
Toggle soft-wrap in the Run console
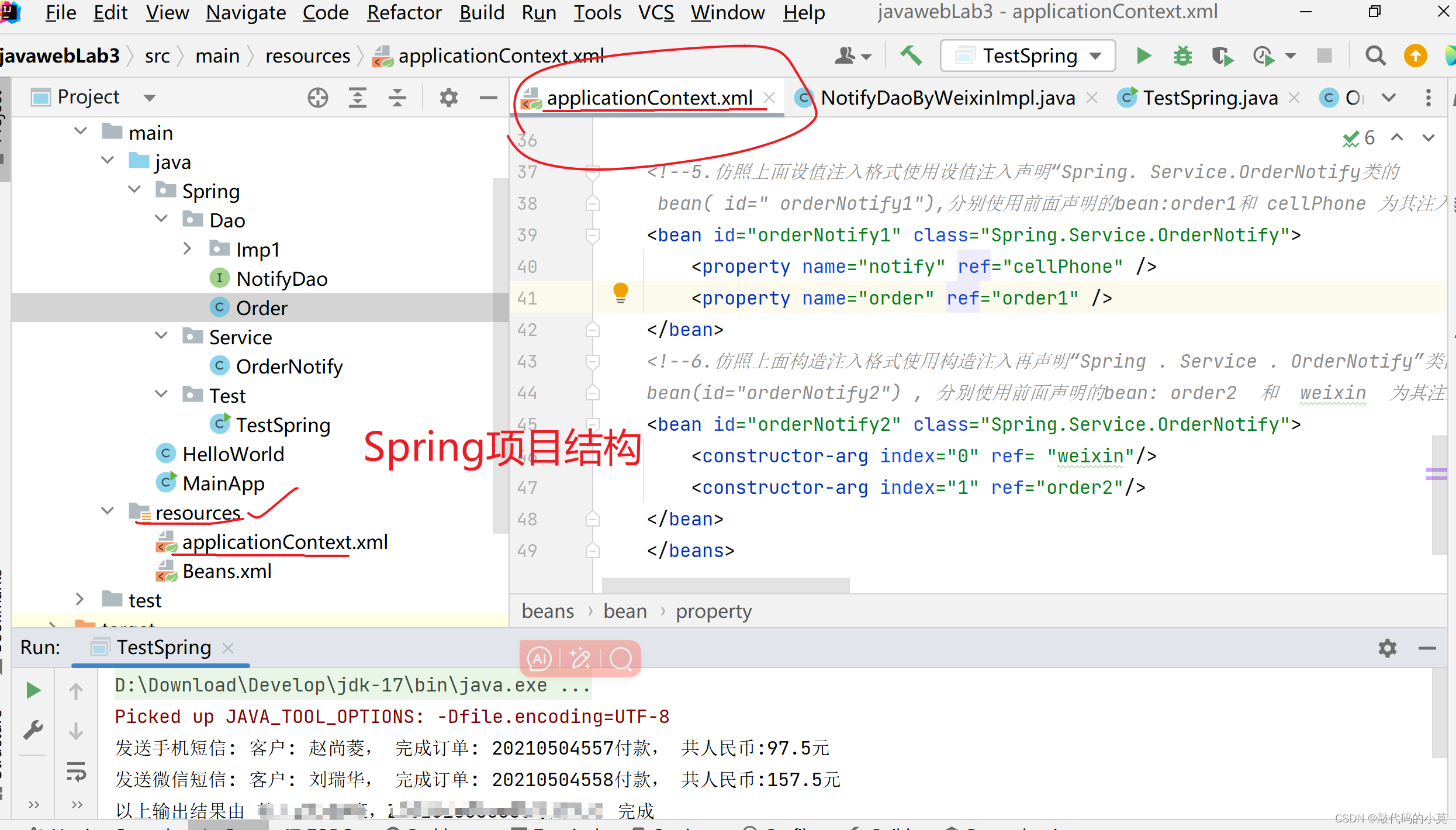pos(76,772)
